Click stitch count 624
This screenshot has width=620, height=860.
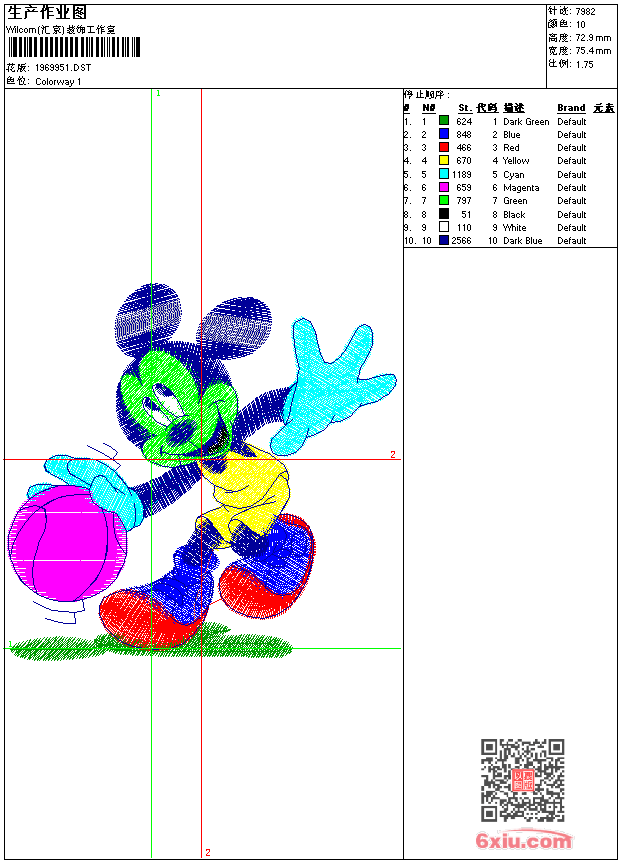tap(464, 122)
